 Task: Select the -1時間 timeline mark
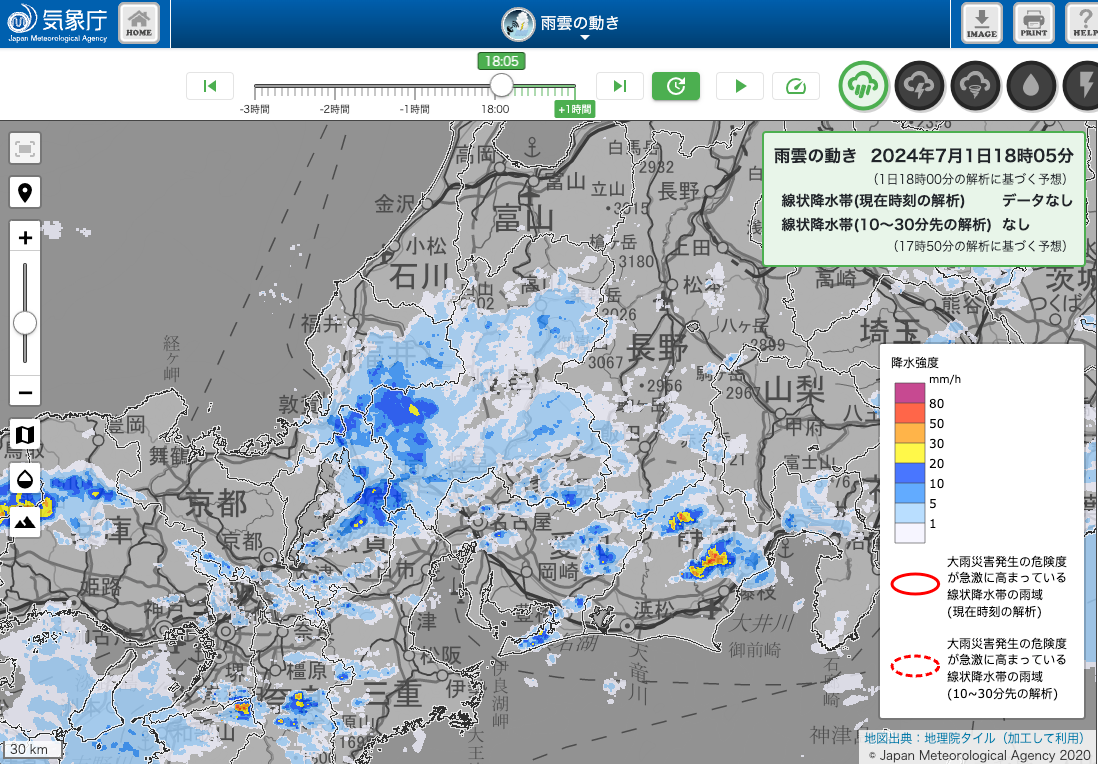pos(415,109)
